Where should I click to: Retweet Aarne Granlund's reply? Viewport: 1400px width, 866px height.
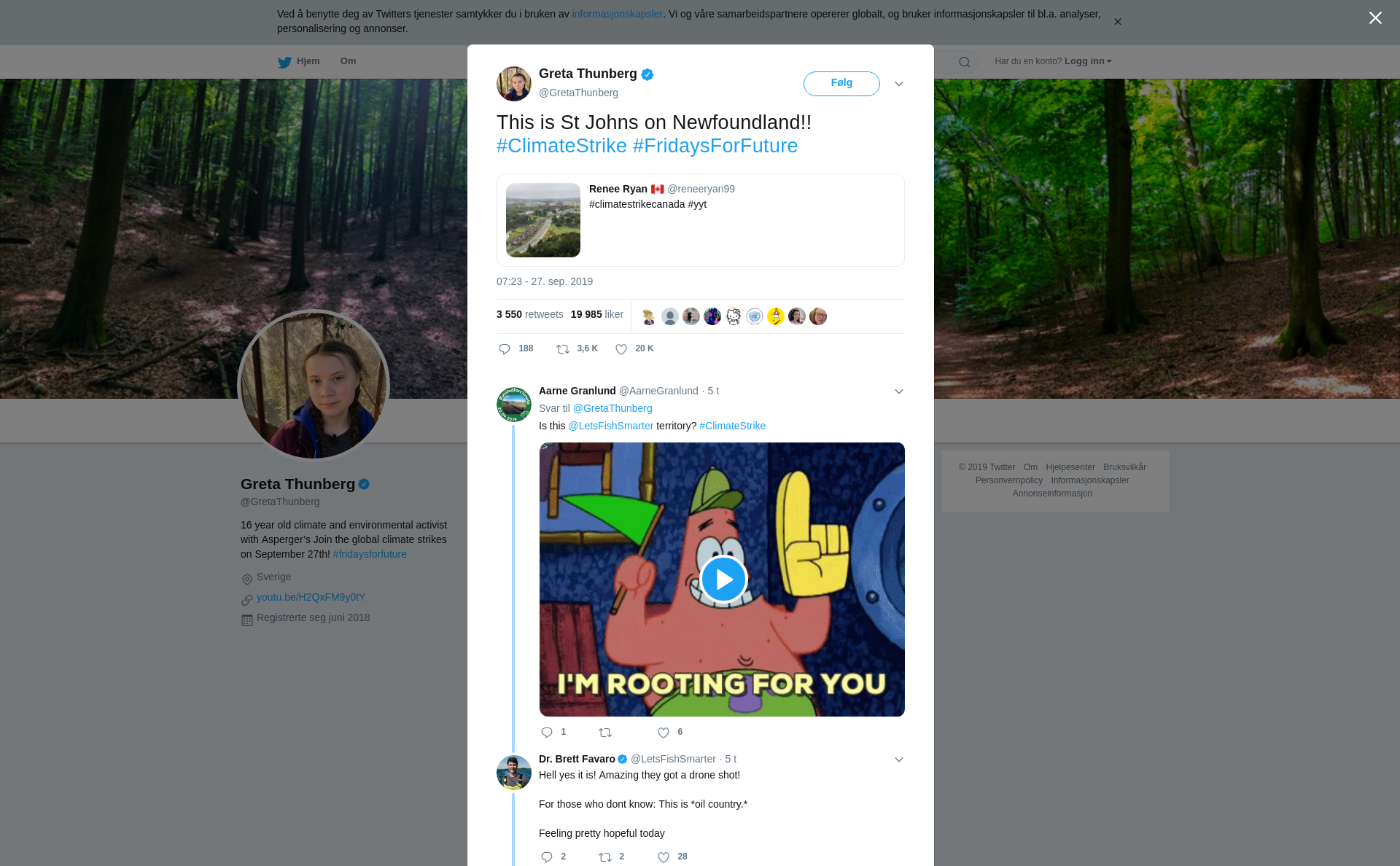[605, 733]
